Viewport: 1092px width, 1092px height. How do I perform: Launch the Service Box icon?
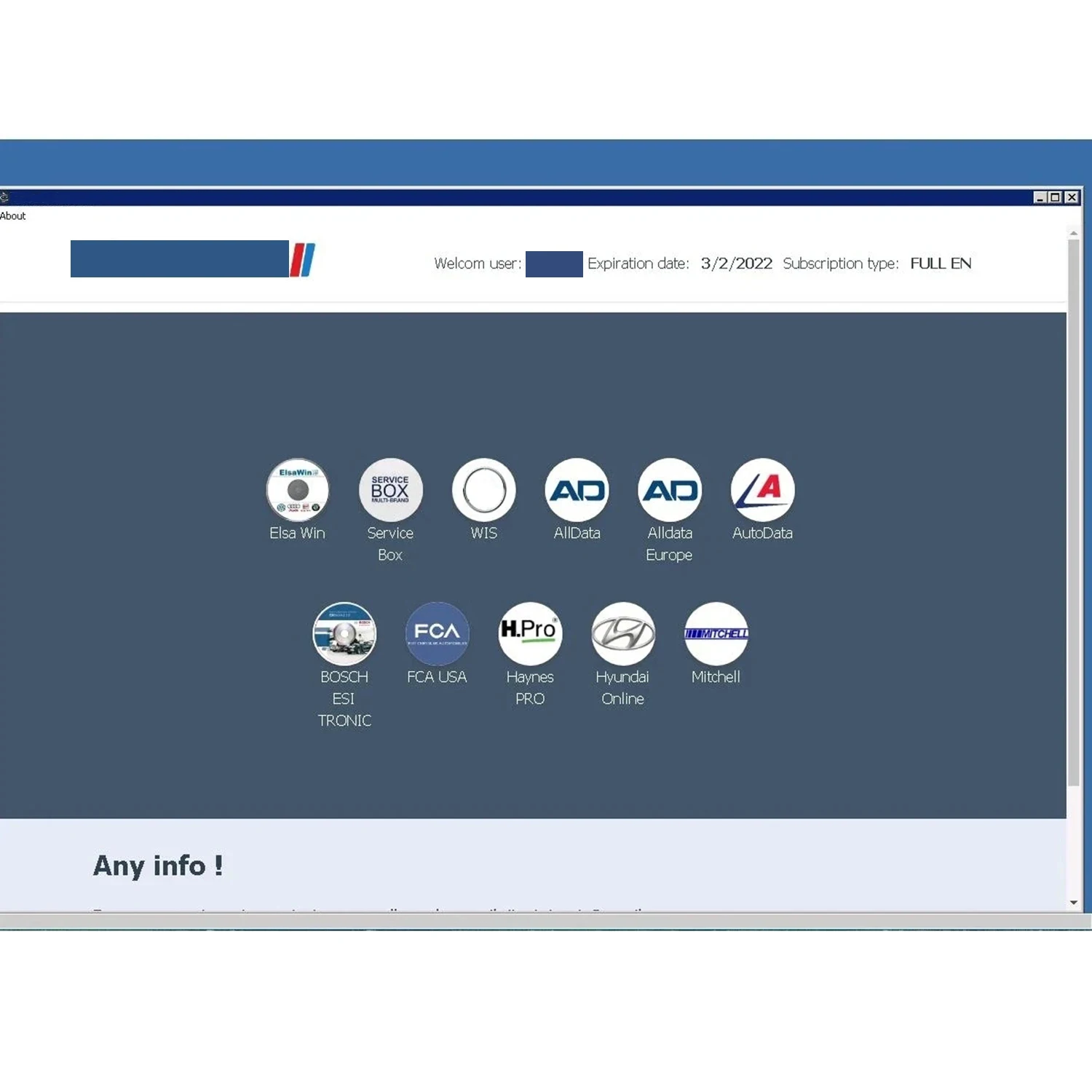(x=390, y=490)
